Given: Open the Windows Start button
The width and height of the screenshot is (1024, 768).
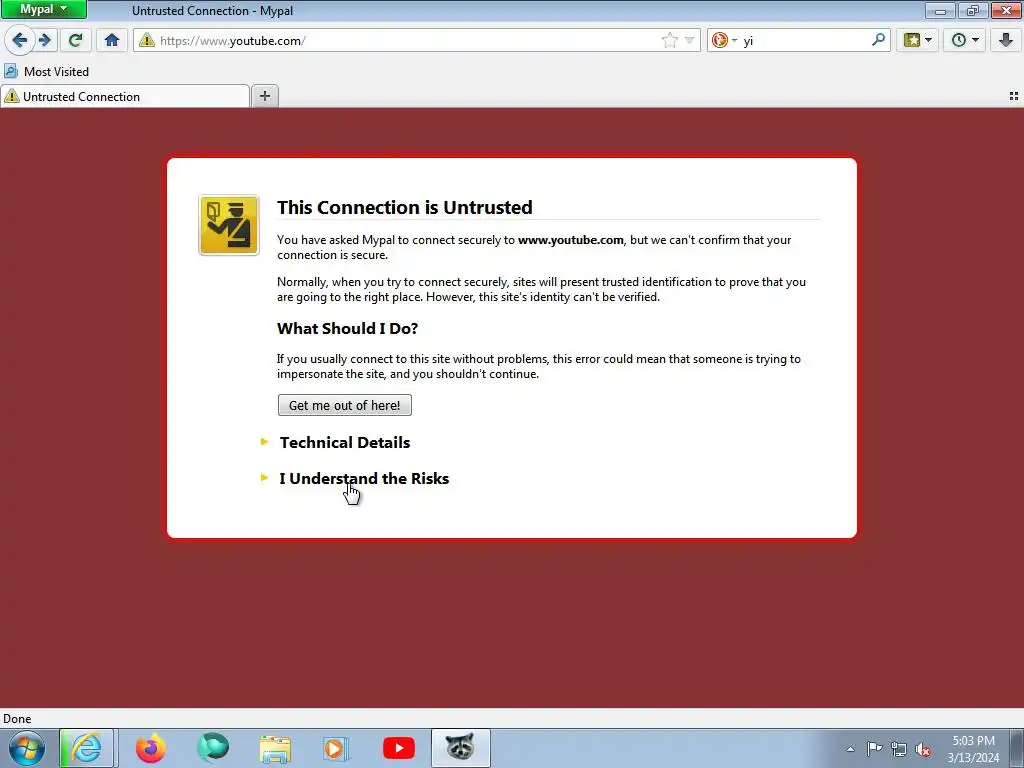Looking at the screenshot, I should (27, 748).
